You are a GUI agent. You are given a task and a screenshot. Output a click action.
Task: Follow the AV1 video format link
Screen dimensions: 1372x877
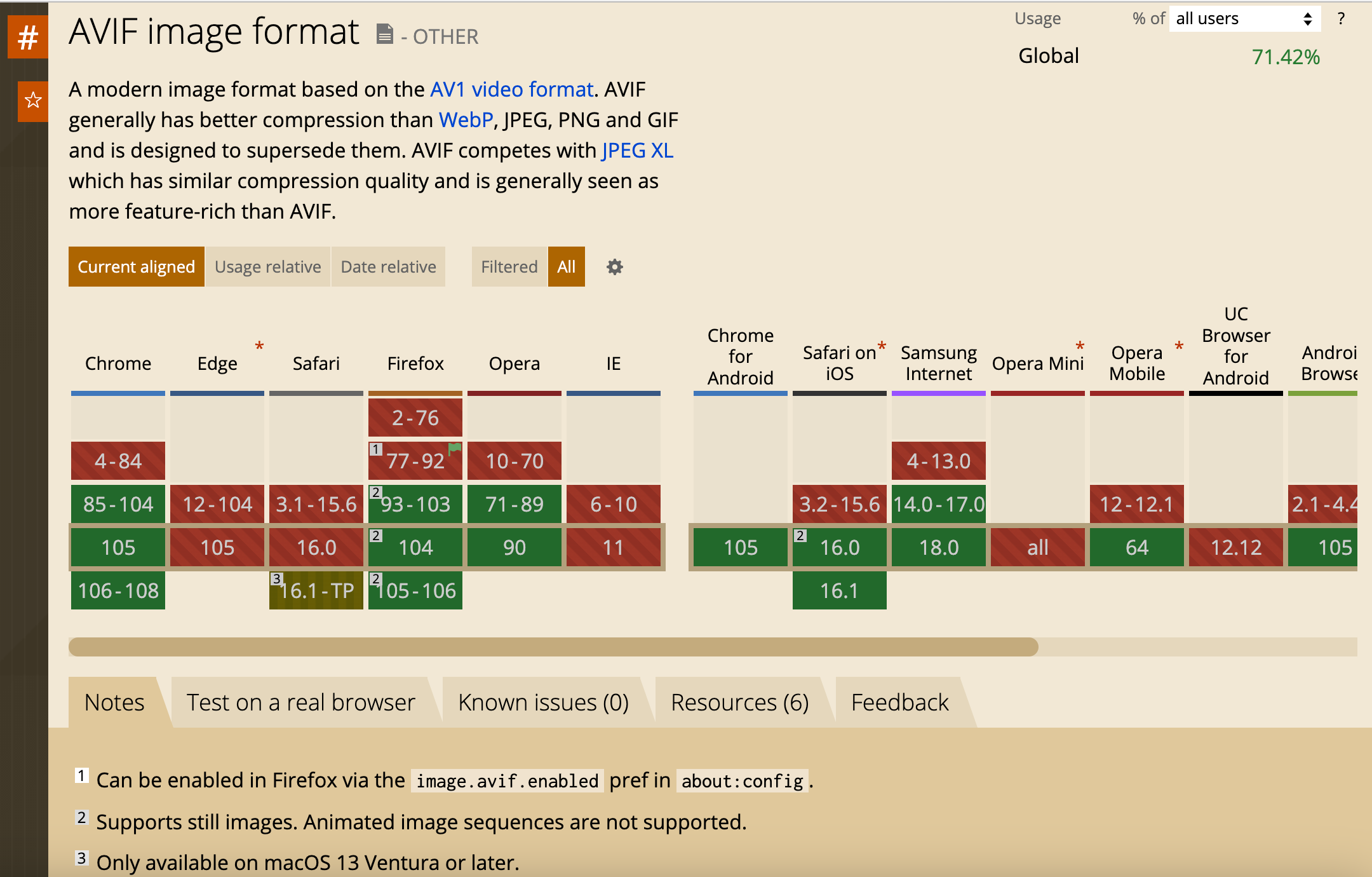coord(511,90)
